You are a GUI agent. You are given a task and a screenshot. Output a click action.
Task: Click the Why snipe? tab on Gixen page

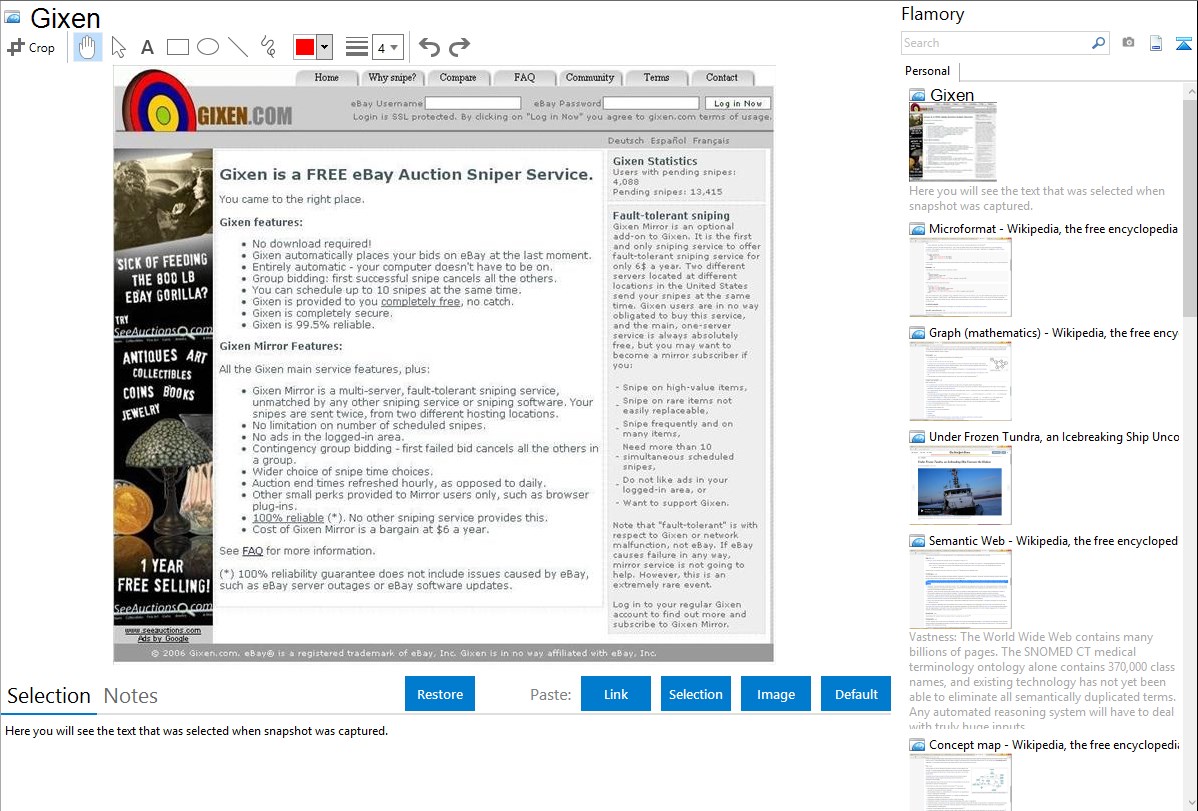click(x=392, y=77)
